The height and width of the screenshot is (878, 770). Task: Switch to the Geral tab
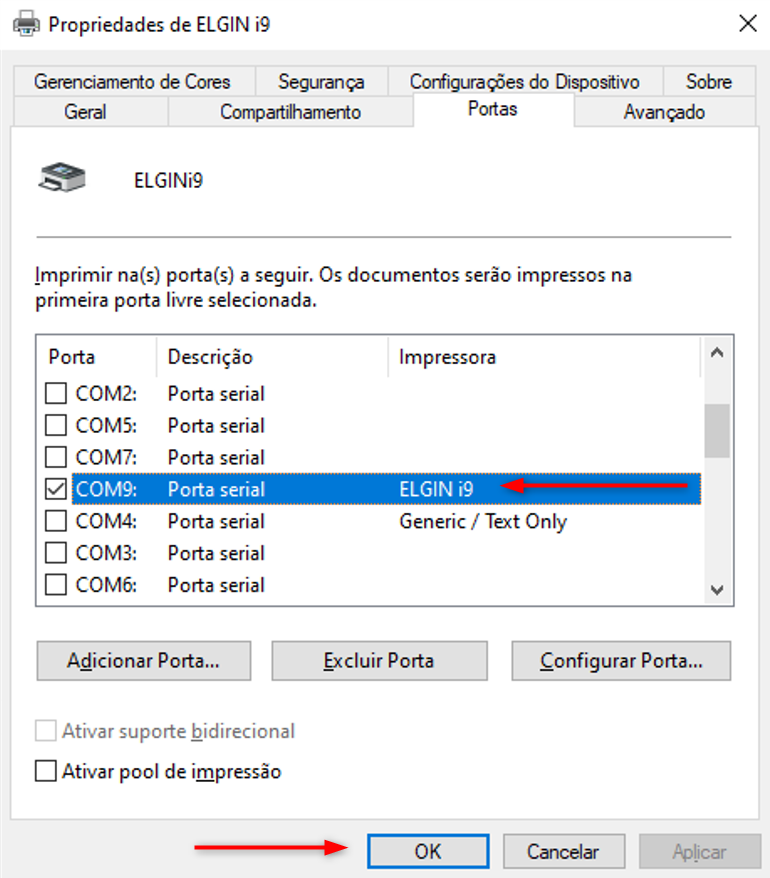coord(85,112)
